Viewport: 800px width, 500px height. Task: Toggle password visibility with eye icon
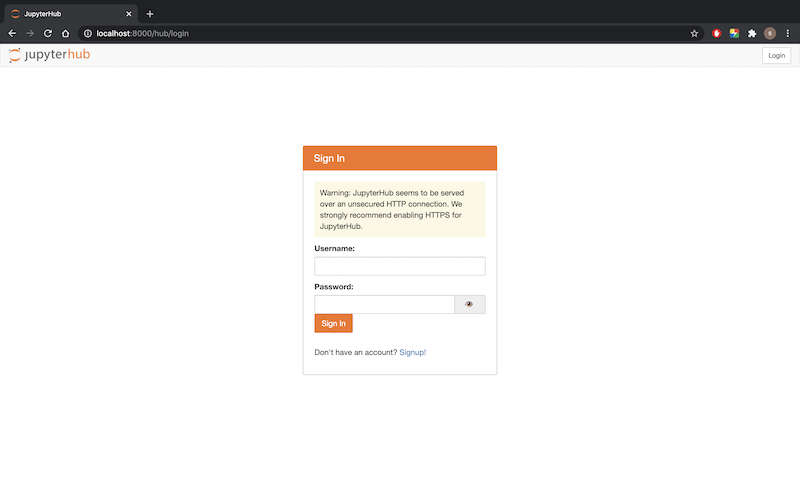tap(469, 305)
